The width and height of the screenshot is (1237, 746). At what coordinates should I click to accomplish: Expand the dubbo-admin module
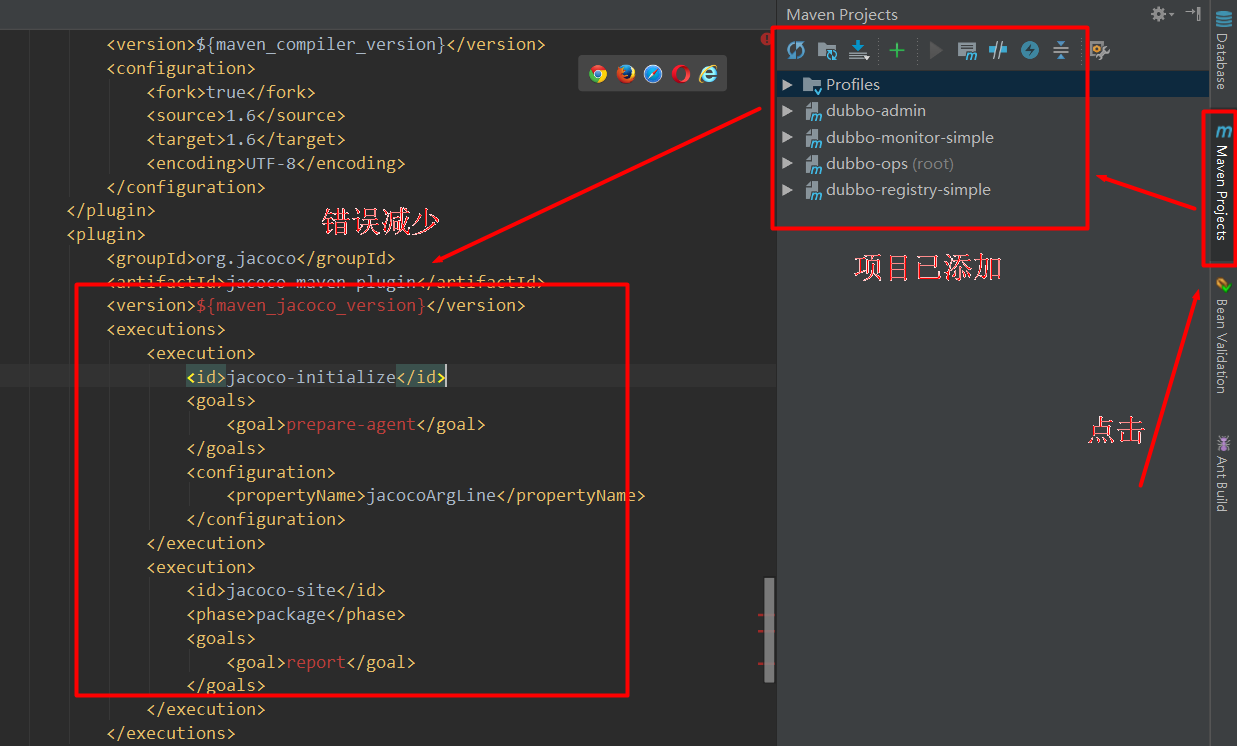(x=788, y=111)
